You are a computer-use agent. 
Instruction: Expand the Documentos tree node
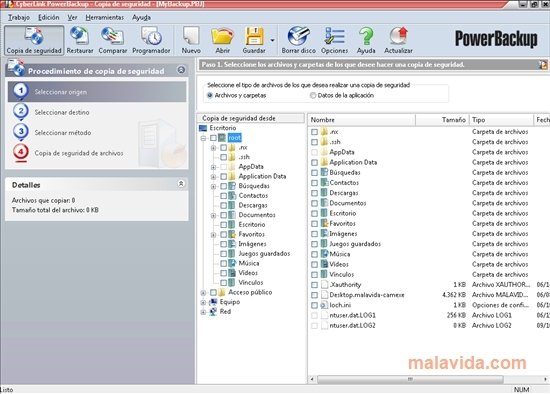click(x=213, y=215)
